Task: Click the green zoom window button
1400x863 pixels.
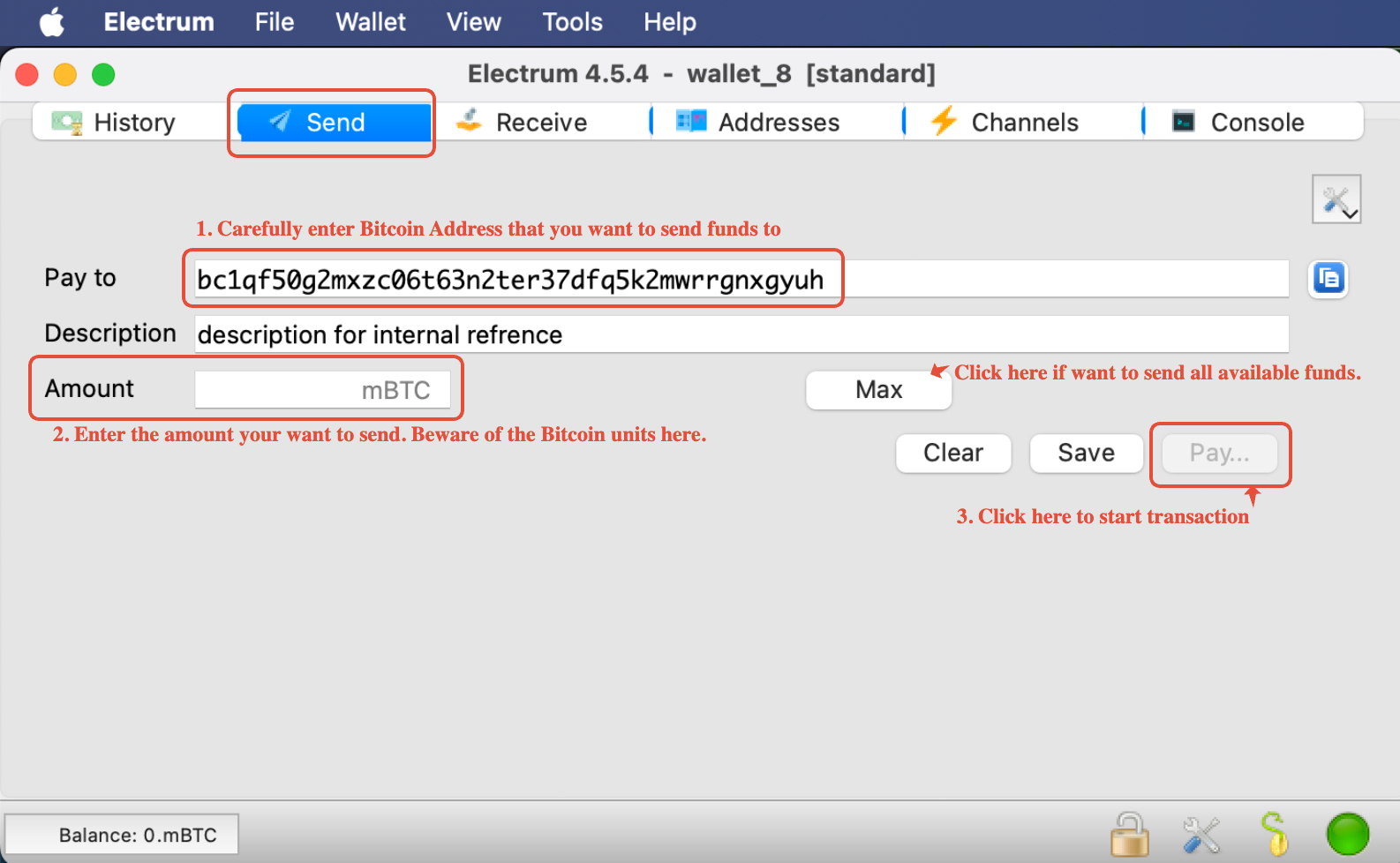Action: 103,75
